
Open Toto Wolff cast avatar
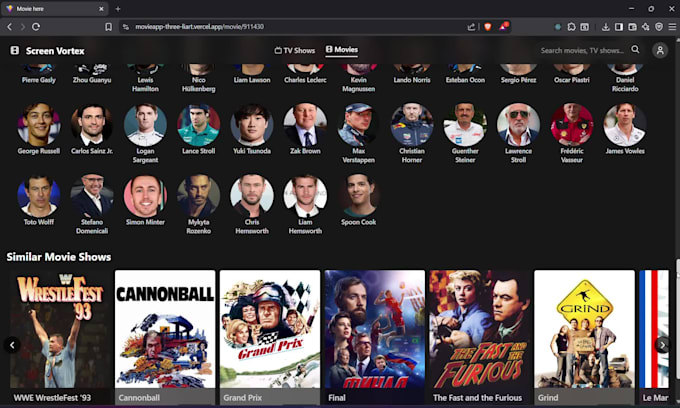point(39,195)
